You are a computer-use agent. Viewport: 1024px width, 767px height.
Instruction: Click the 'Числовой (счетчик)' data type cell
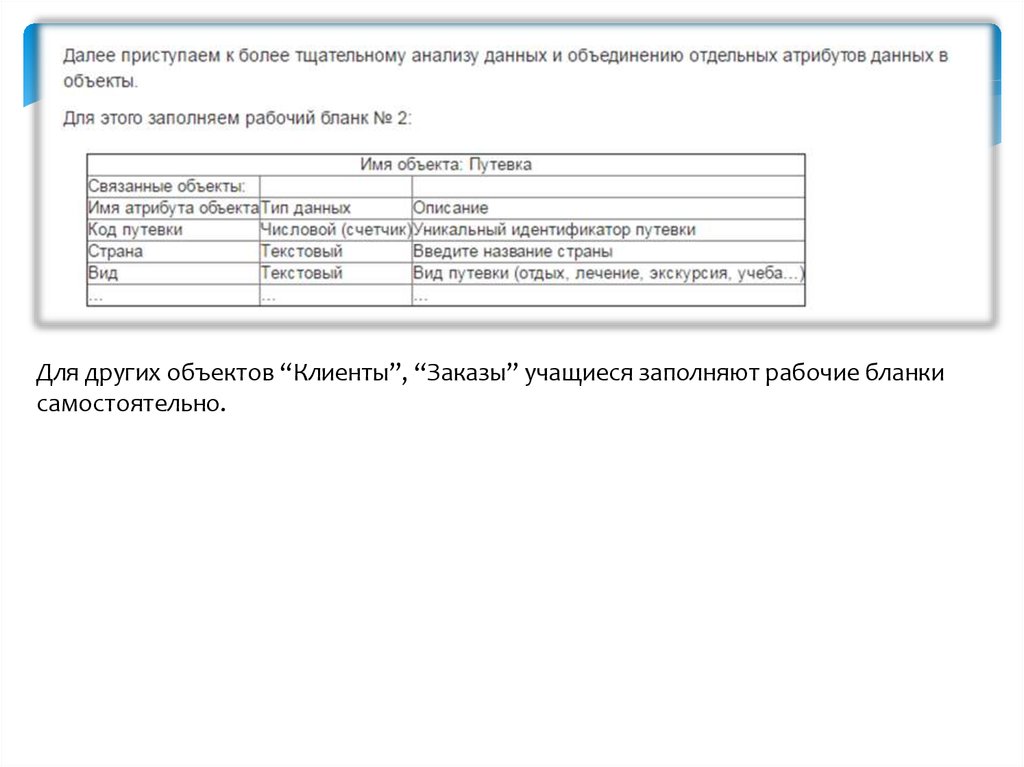(x=336, y=230)
